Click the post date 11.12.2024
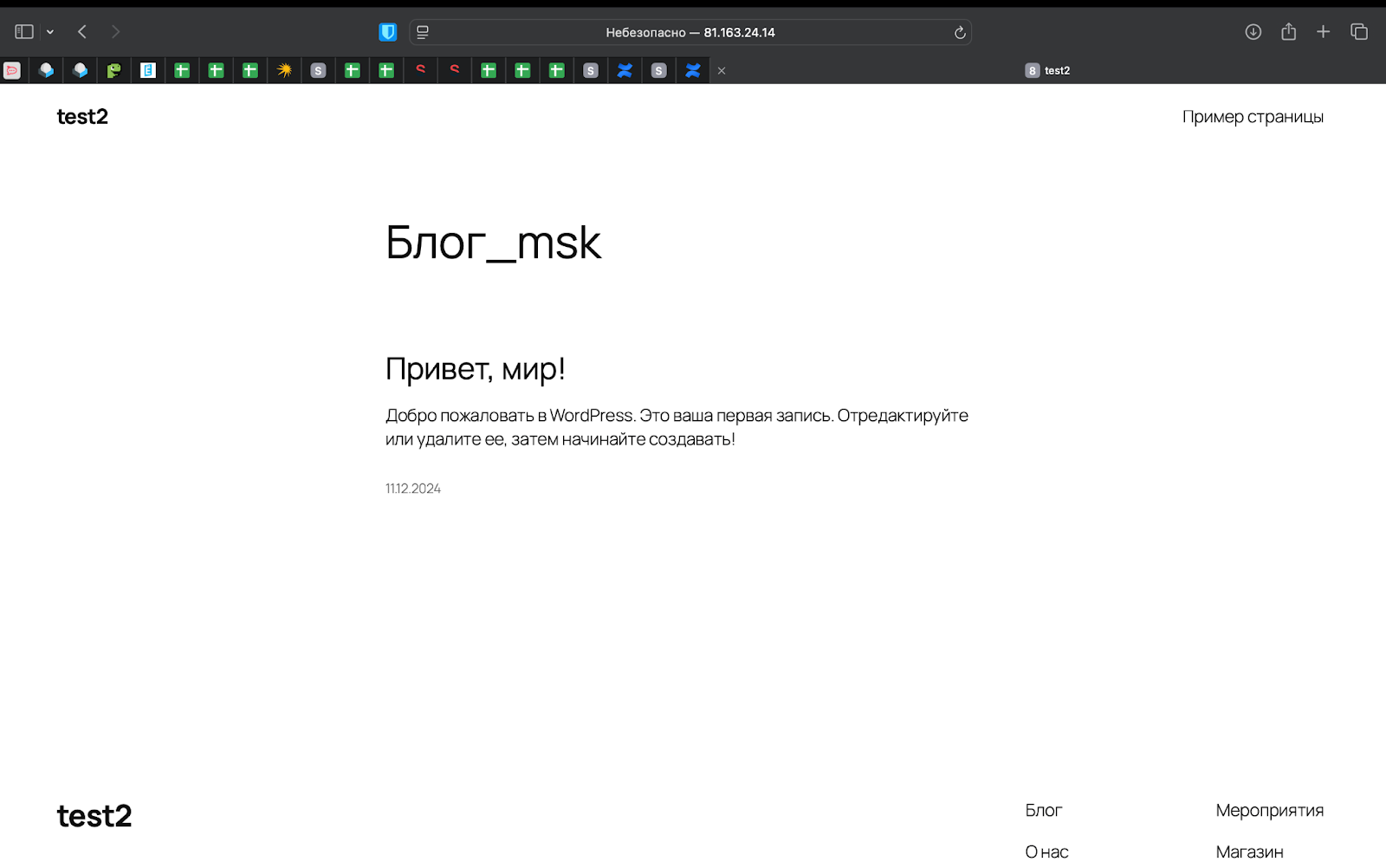Screen dimensions: 1386x868 coord(413,489)
